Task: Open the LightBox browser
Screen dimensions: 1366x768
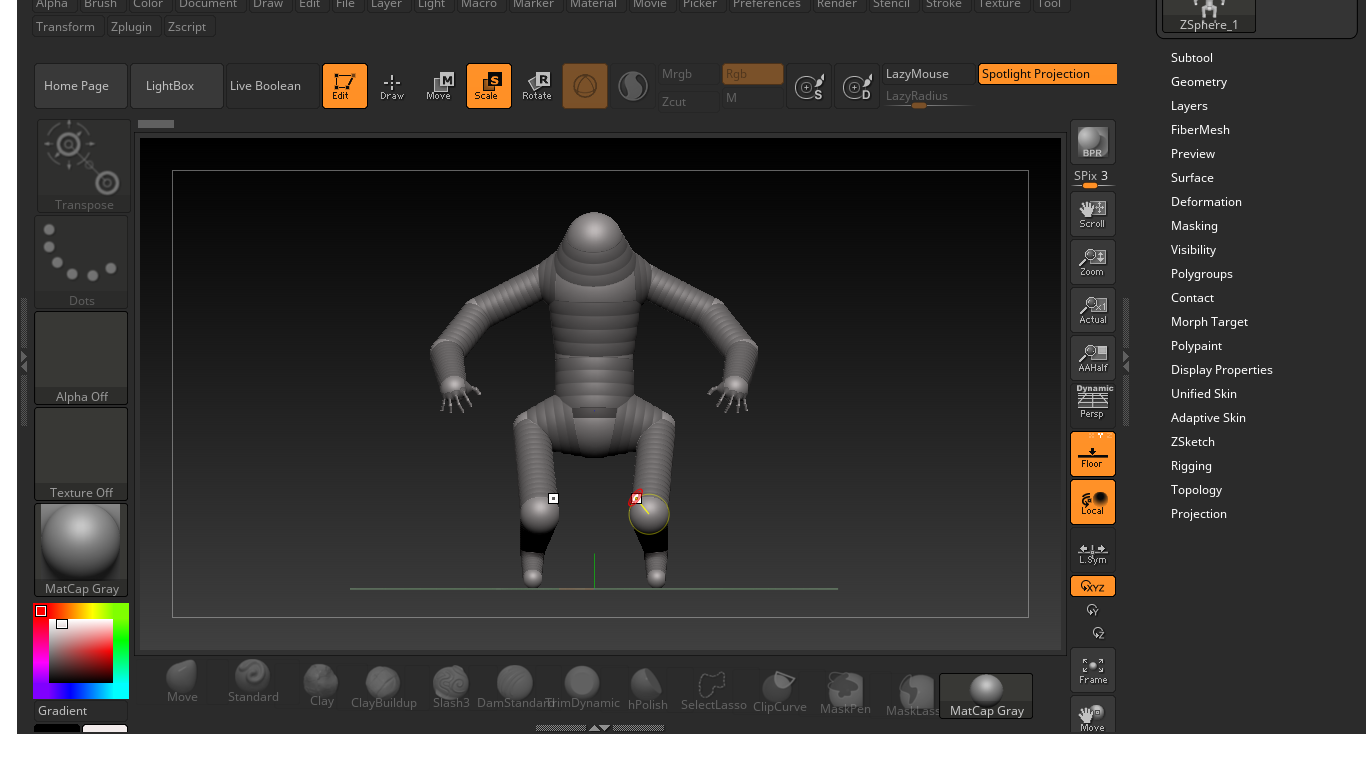Action: [x=170, y=86]
